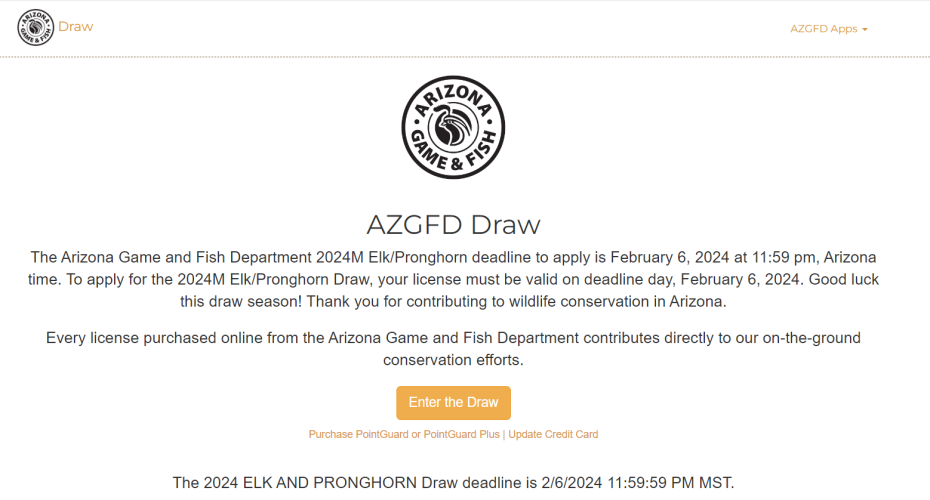This screenshot has height=500, width=930.
Task: Click the pipe separator between PointGuard and Update links
Action: point(504,434)
